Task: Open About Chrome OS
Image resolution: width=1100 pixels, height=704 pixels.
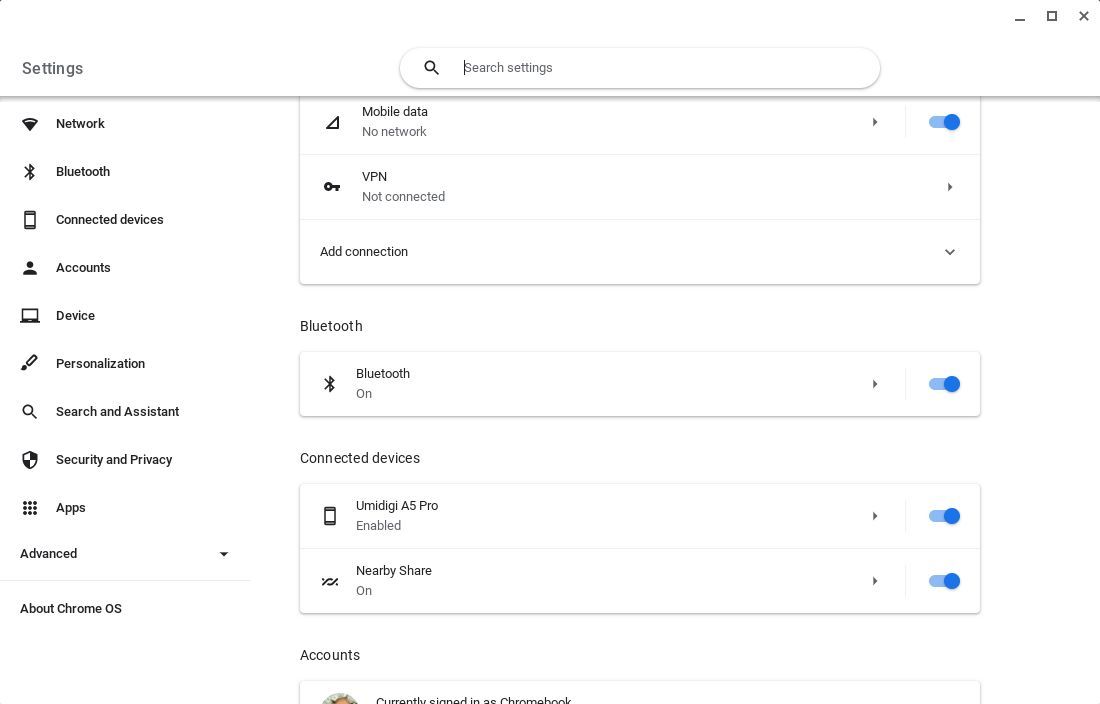Action: (71, 608)
